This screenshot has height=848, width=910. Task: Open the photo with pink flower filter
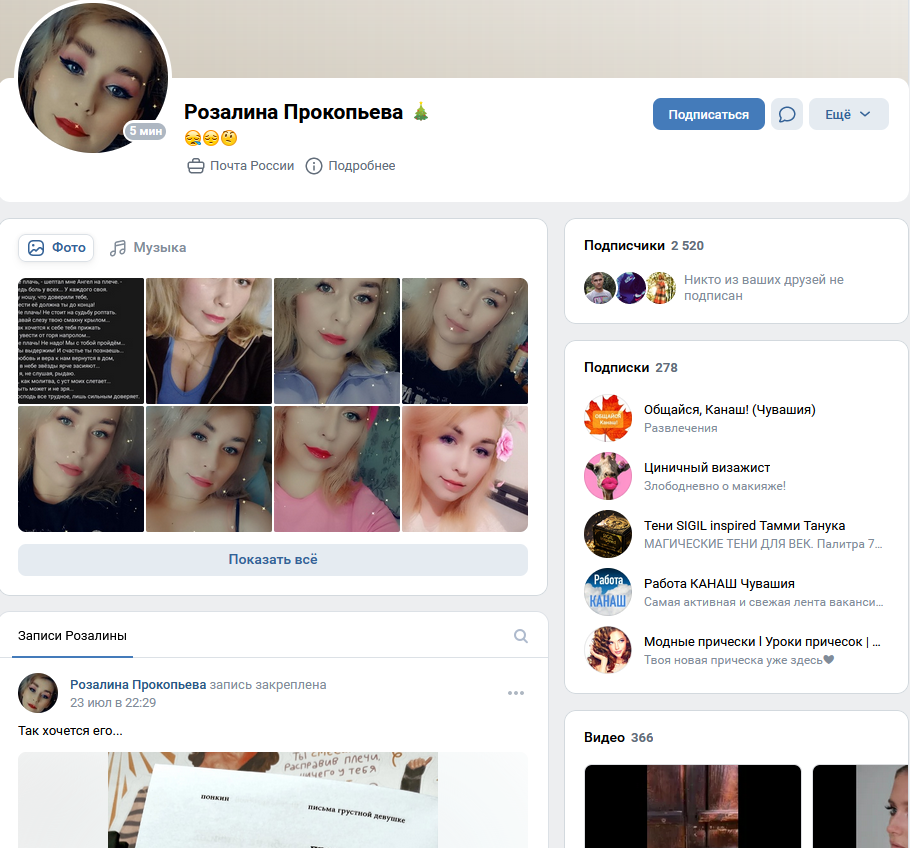pyautogui.click(x=465, y=469)
